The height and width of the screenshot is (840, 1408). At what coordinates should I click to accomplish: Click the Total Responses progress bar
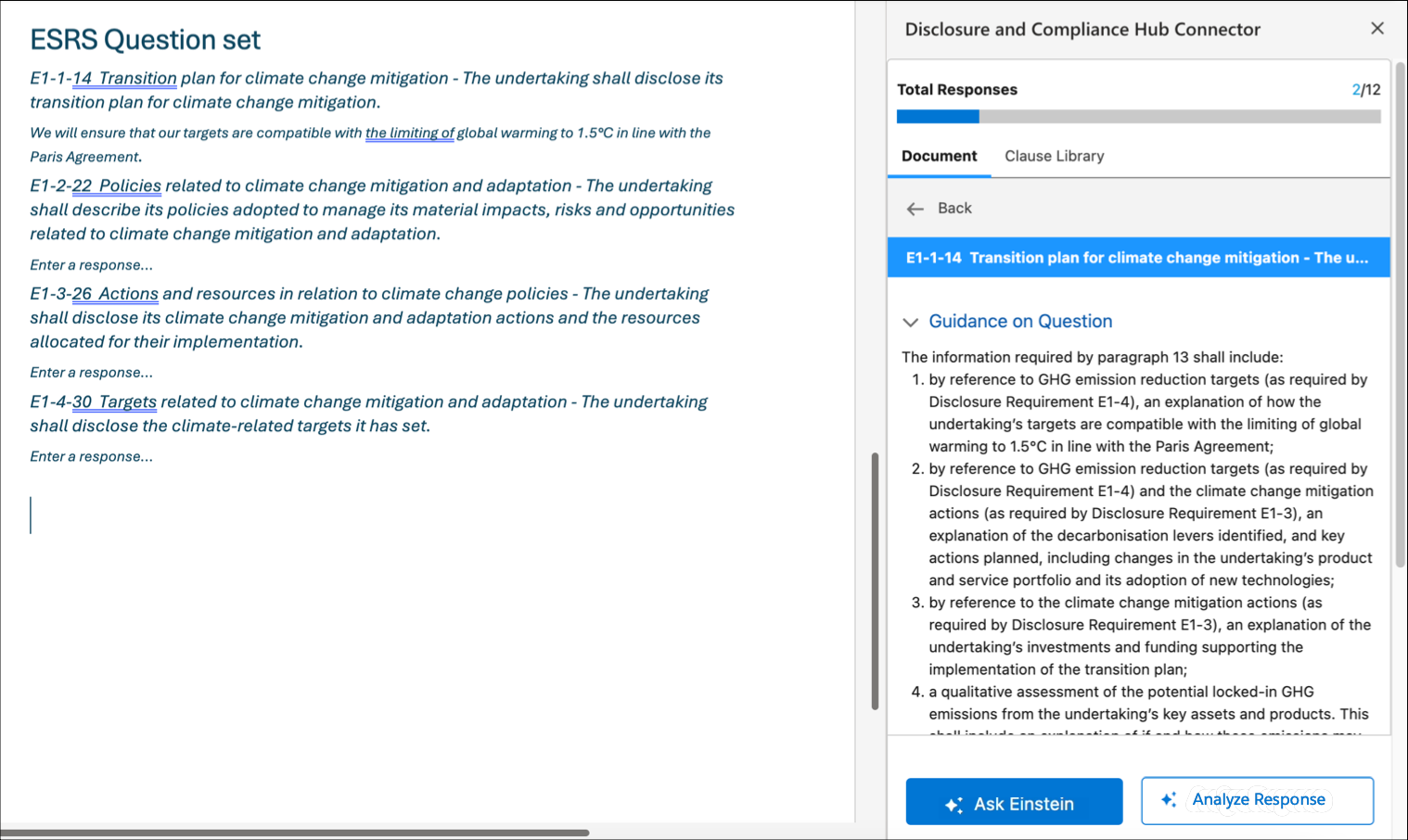pyautogui.click(x=1137, y=117)
